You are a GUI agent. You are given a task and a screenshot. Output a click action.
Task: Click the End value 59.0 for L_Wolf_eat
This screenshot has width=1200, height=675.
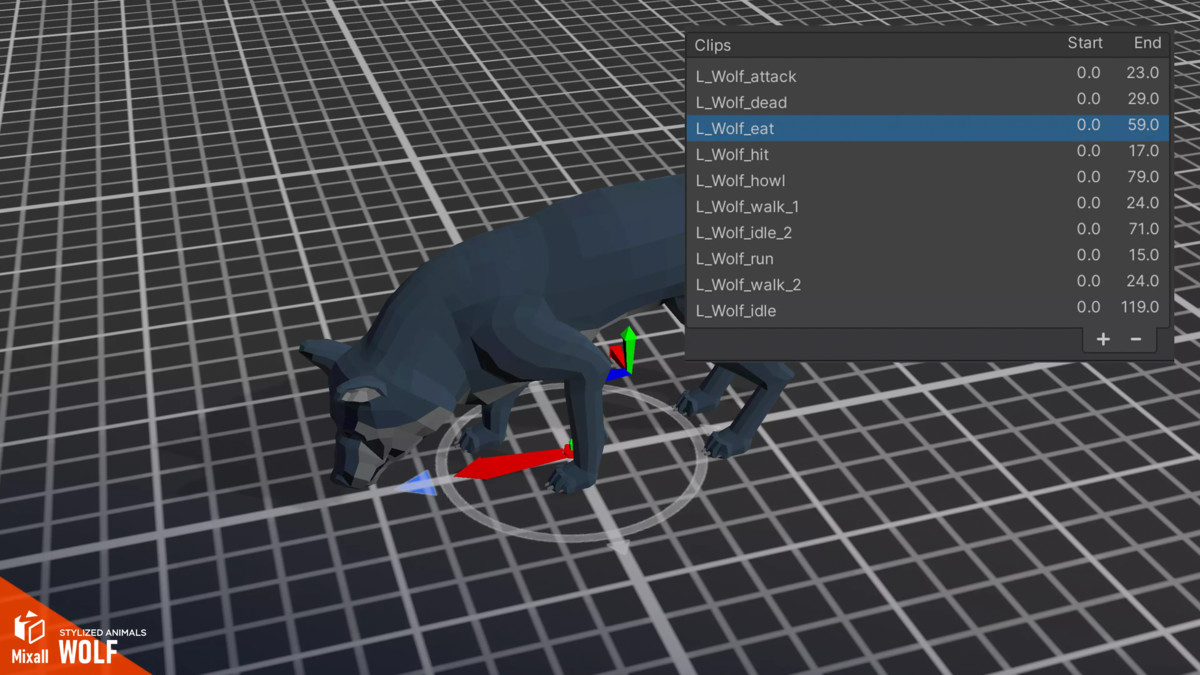click(1142, 125)
